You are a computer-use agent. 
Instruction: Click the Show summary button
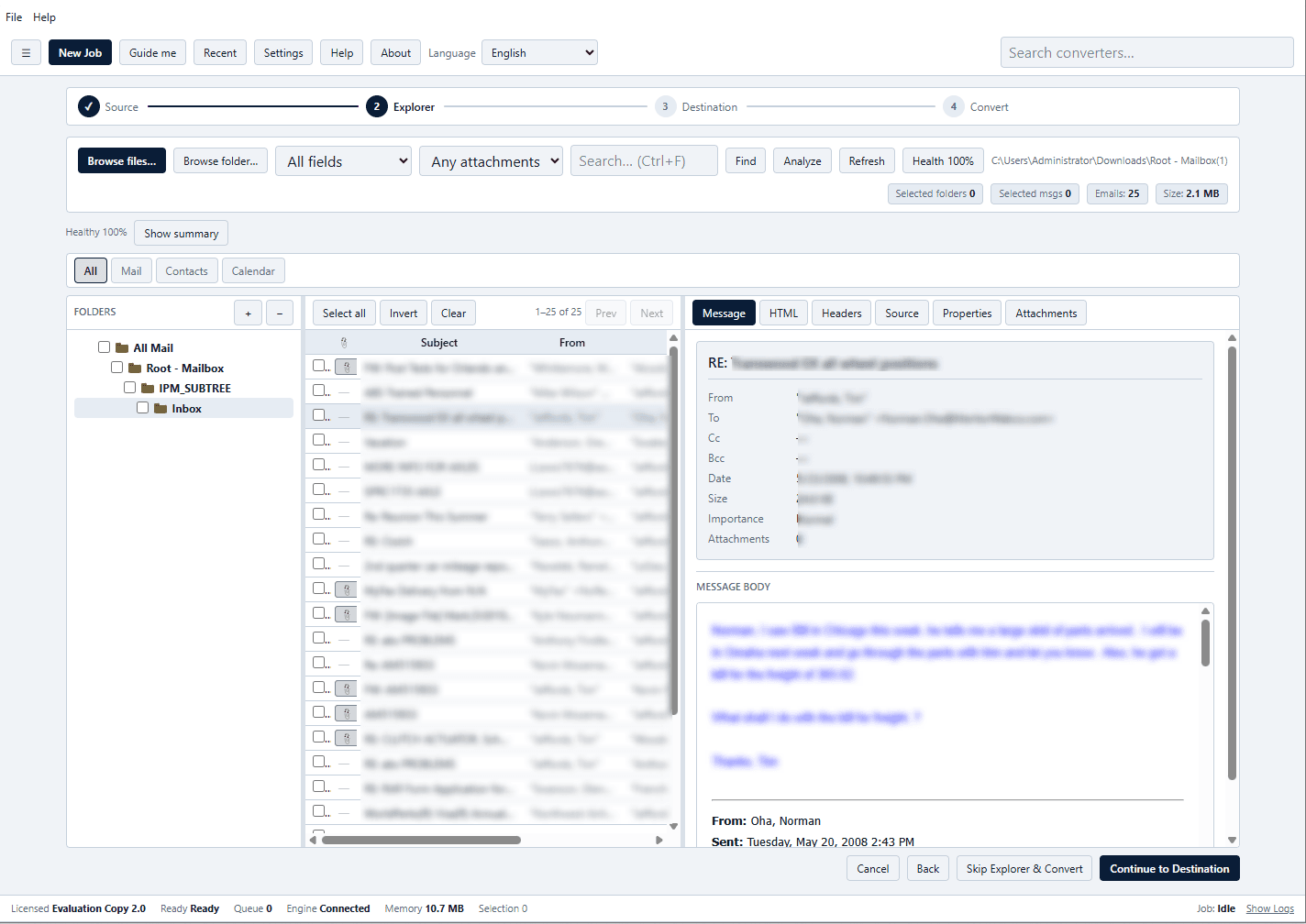coord(182,234)
